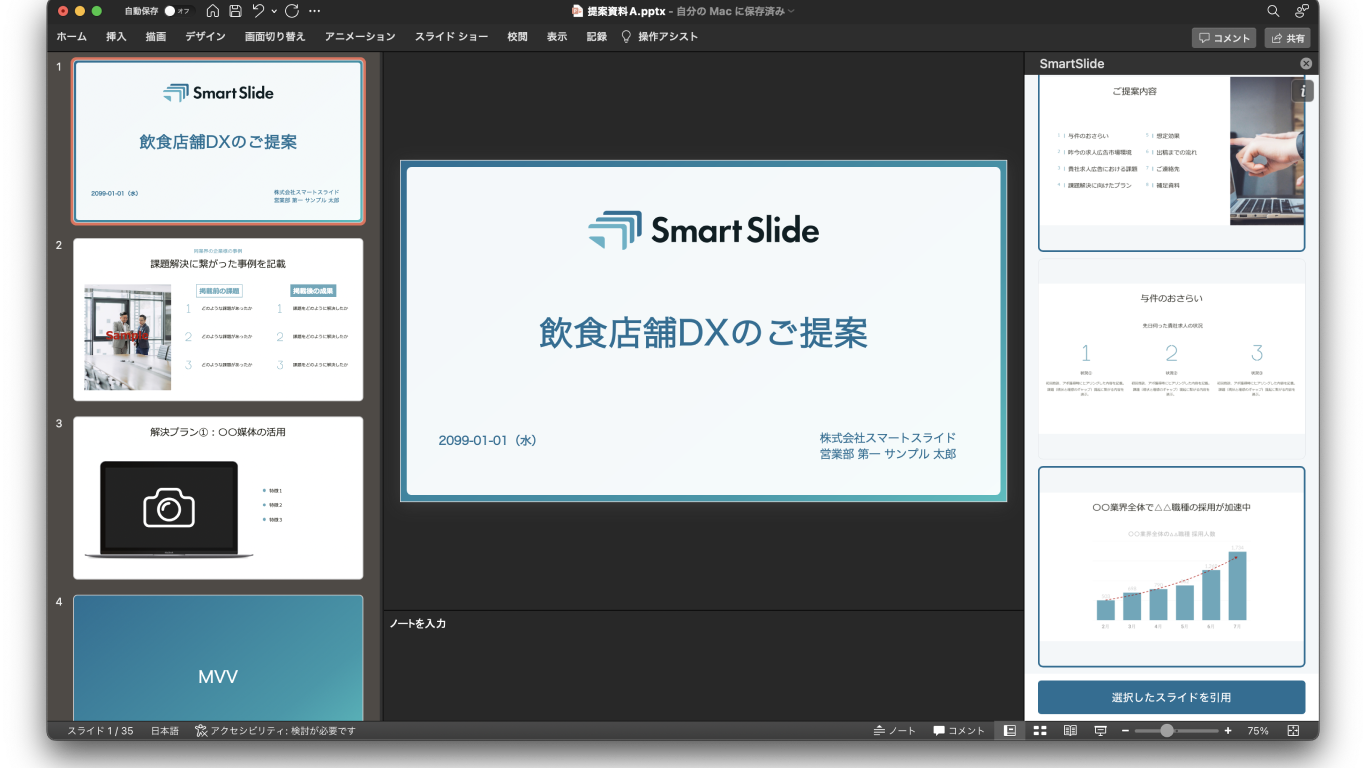Switch to Slide Sorter grid view
1366x768 pixels.
pyautogui.click(x=1040, y=731)
